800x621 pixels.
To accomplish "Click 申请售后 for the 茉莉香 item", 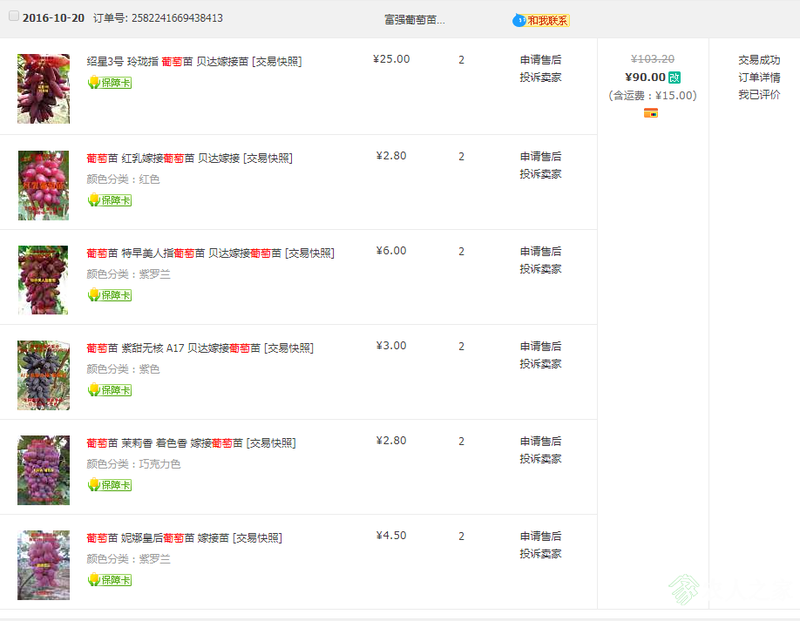I will pos(540,441).
